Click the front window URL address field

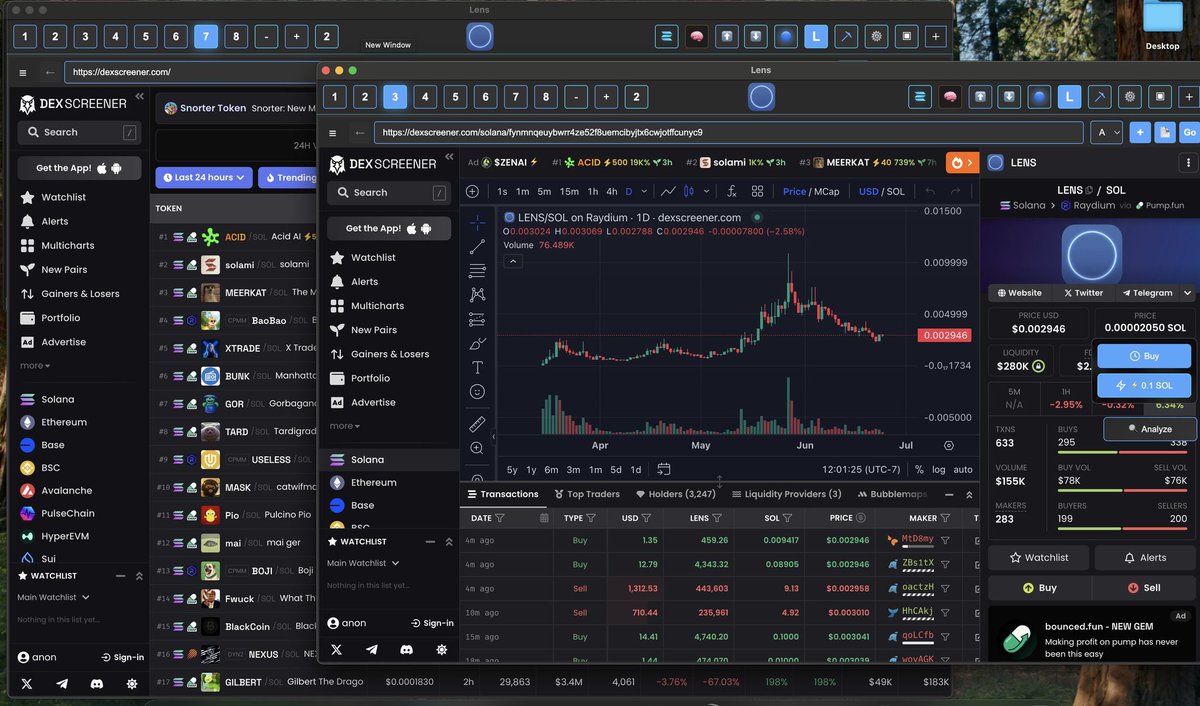pyautogui.click(x=729, y=132)
